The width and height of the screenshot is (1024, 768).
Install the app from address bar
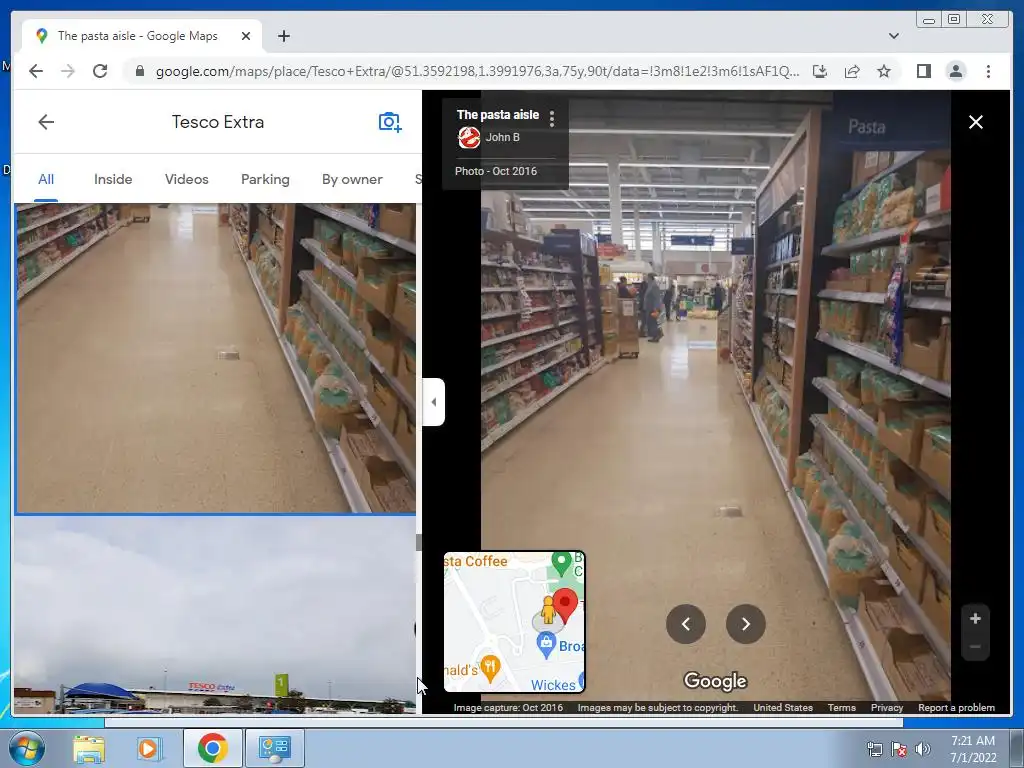pos(820,71)
